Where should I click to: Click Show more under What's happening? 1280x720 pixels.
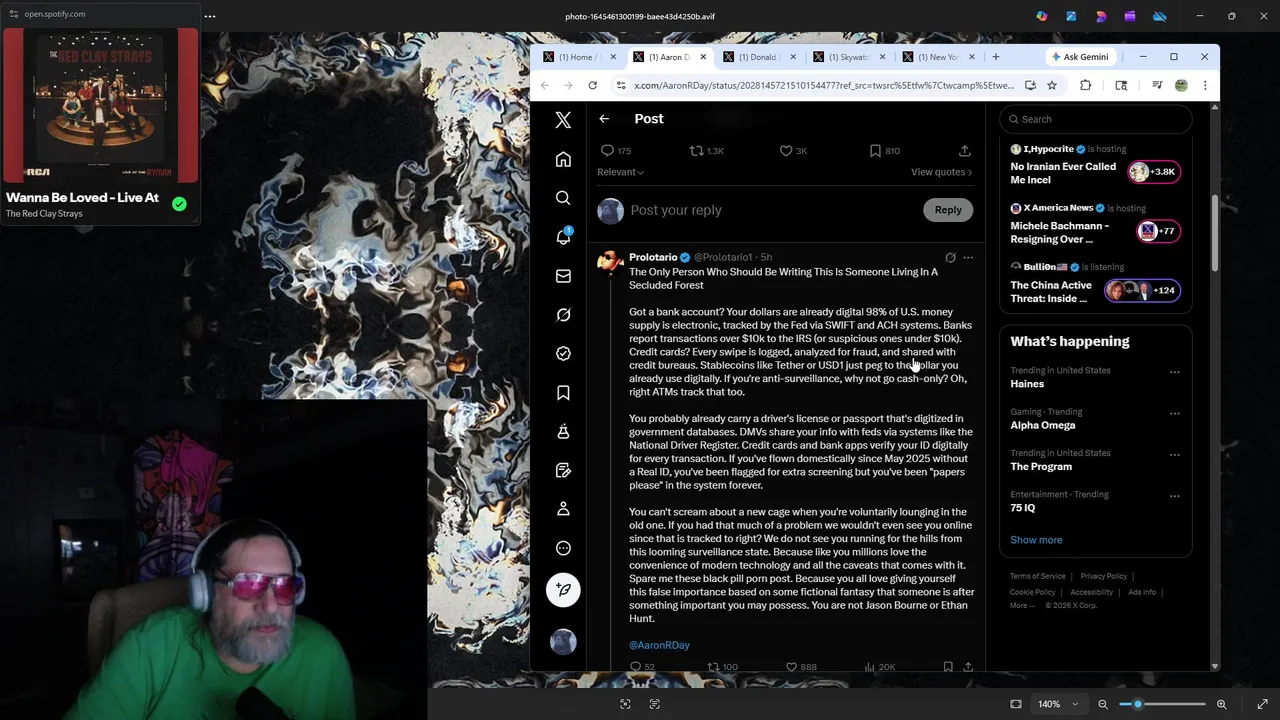[x=1036, y=540]
